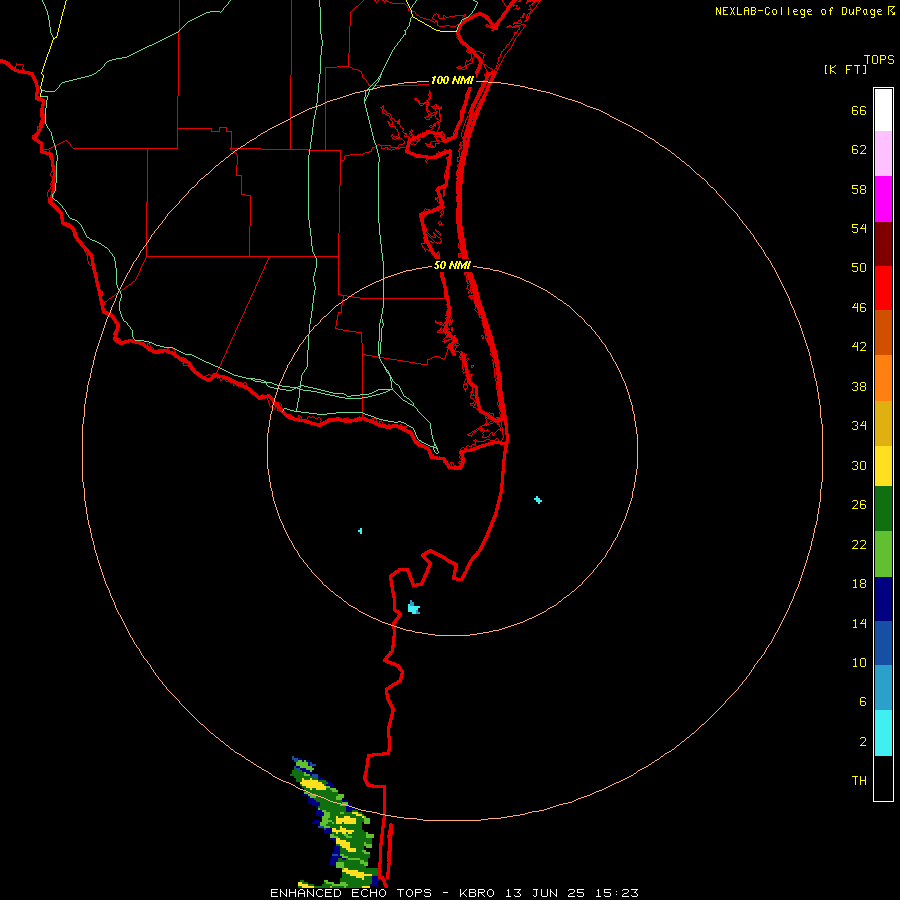Click the legend value 62
The image size is (900, 900).
pos(859,150)
